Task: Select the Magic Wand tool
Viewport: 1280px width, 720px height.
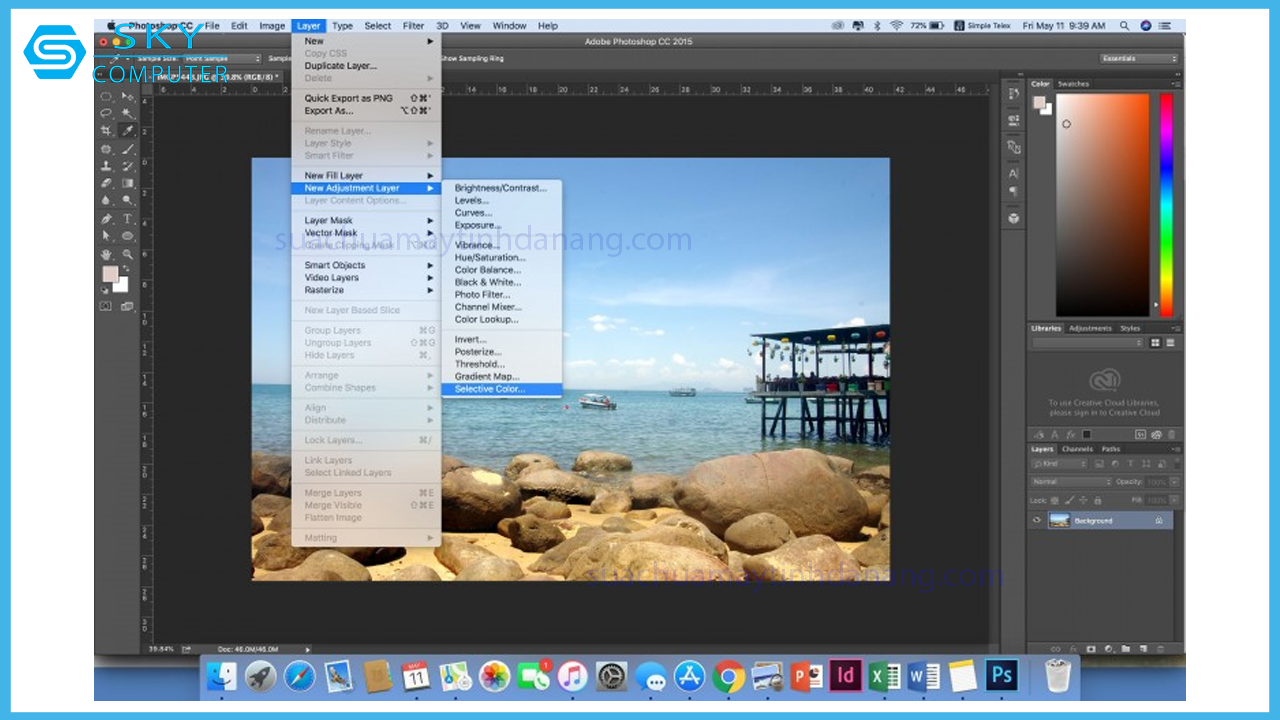Action: pyautogui.click(x=128, y=113)
